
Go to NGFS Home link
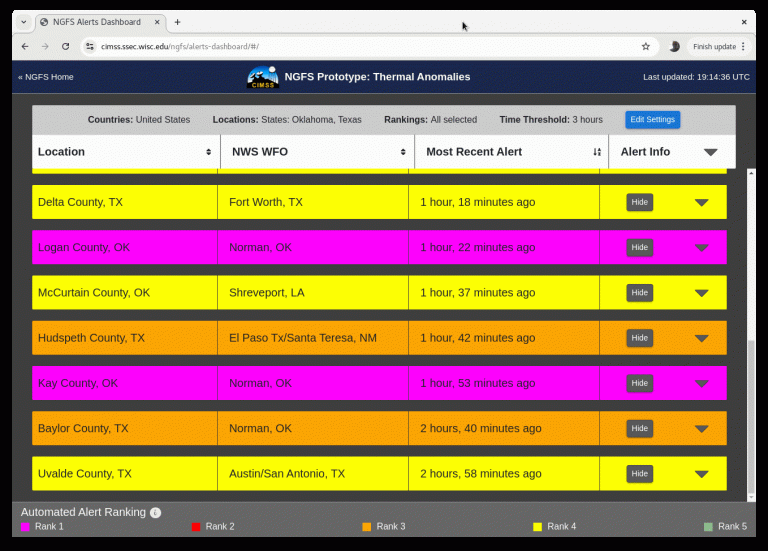[x=46, y=77]
